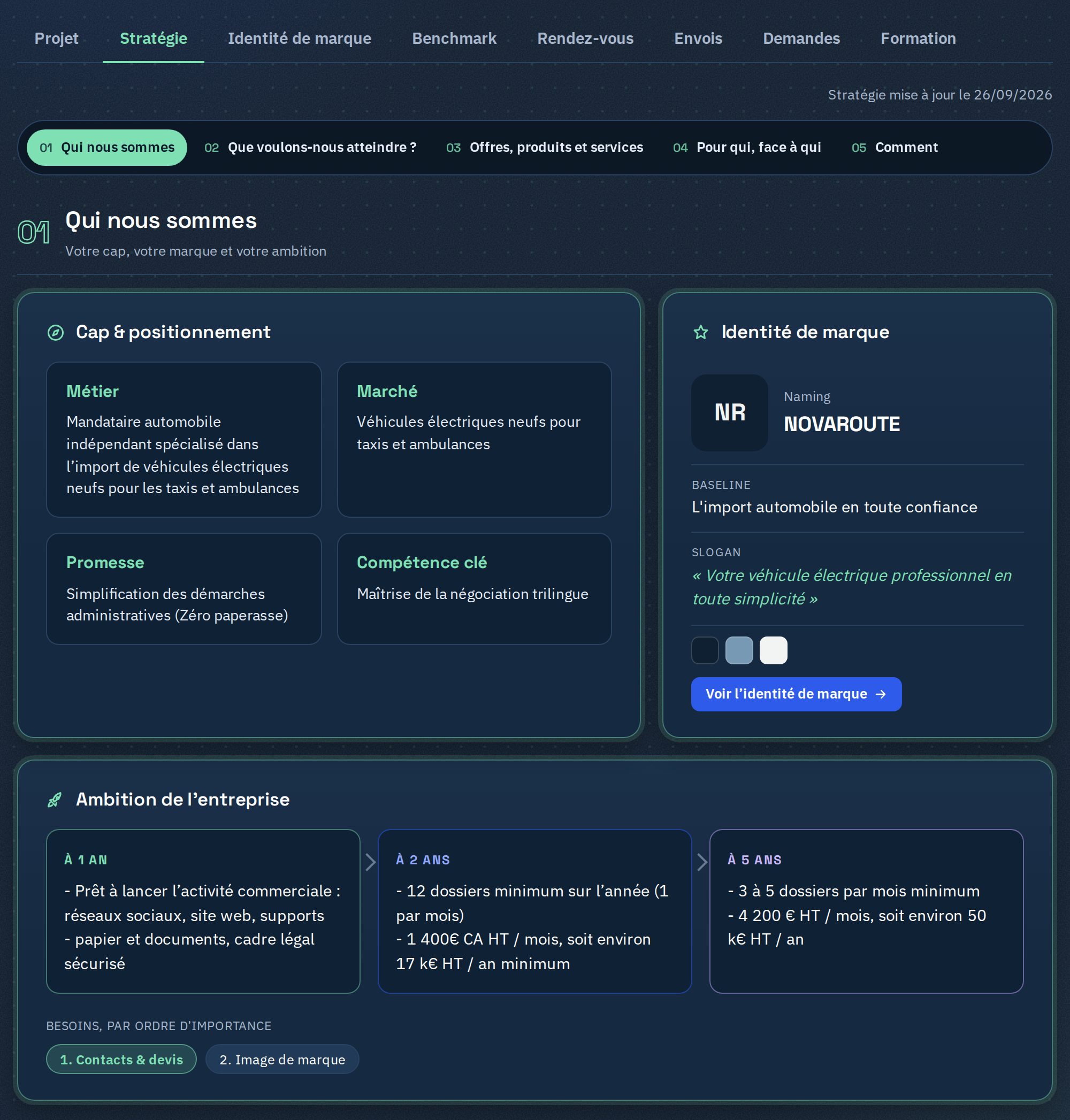The width and height of the screenshot is (1070, 1120).
Task: Open the Benchmark tab
Action: pyautogui.click(x=454, y=38)
